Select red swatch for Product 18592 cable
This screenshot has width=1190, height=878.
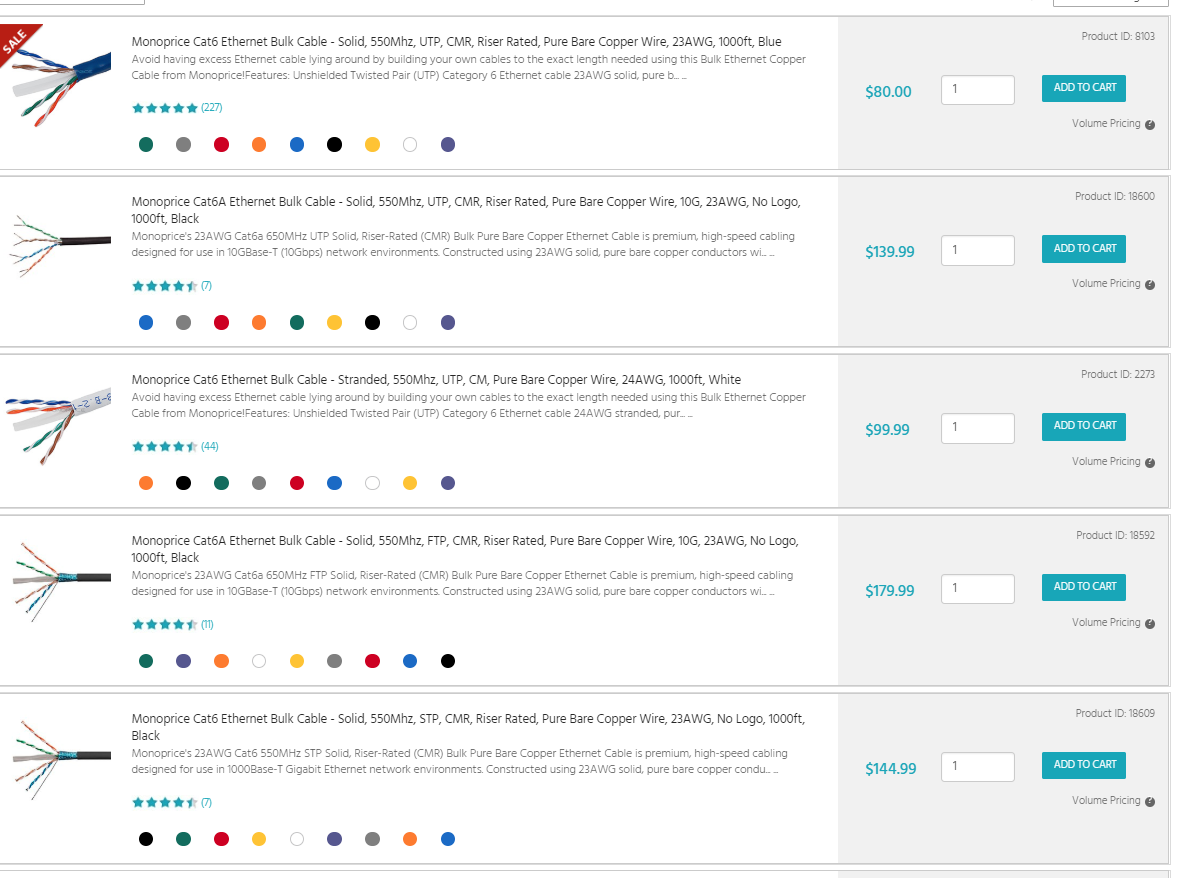[x=373, y=662]
